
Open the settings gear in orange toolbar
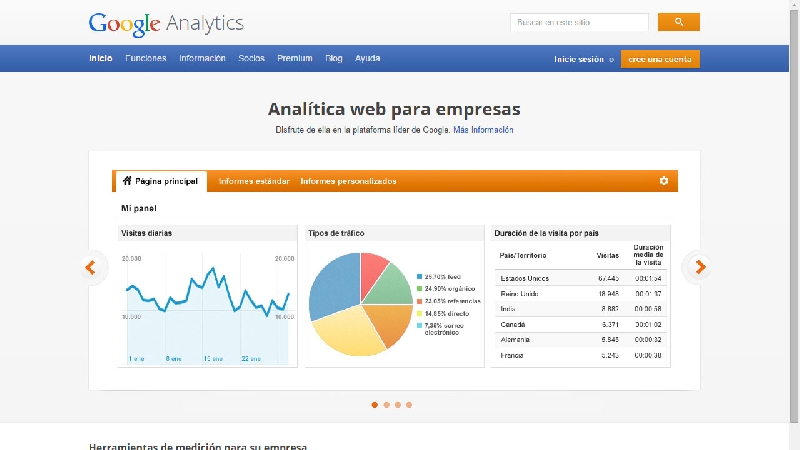pos(664,181)
